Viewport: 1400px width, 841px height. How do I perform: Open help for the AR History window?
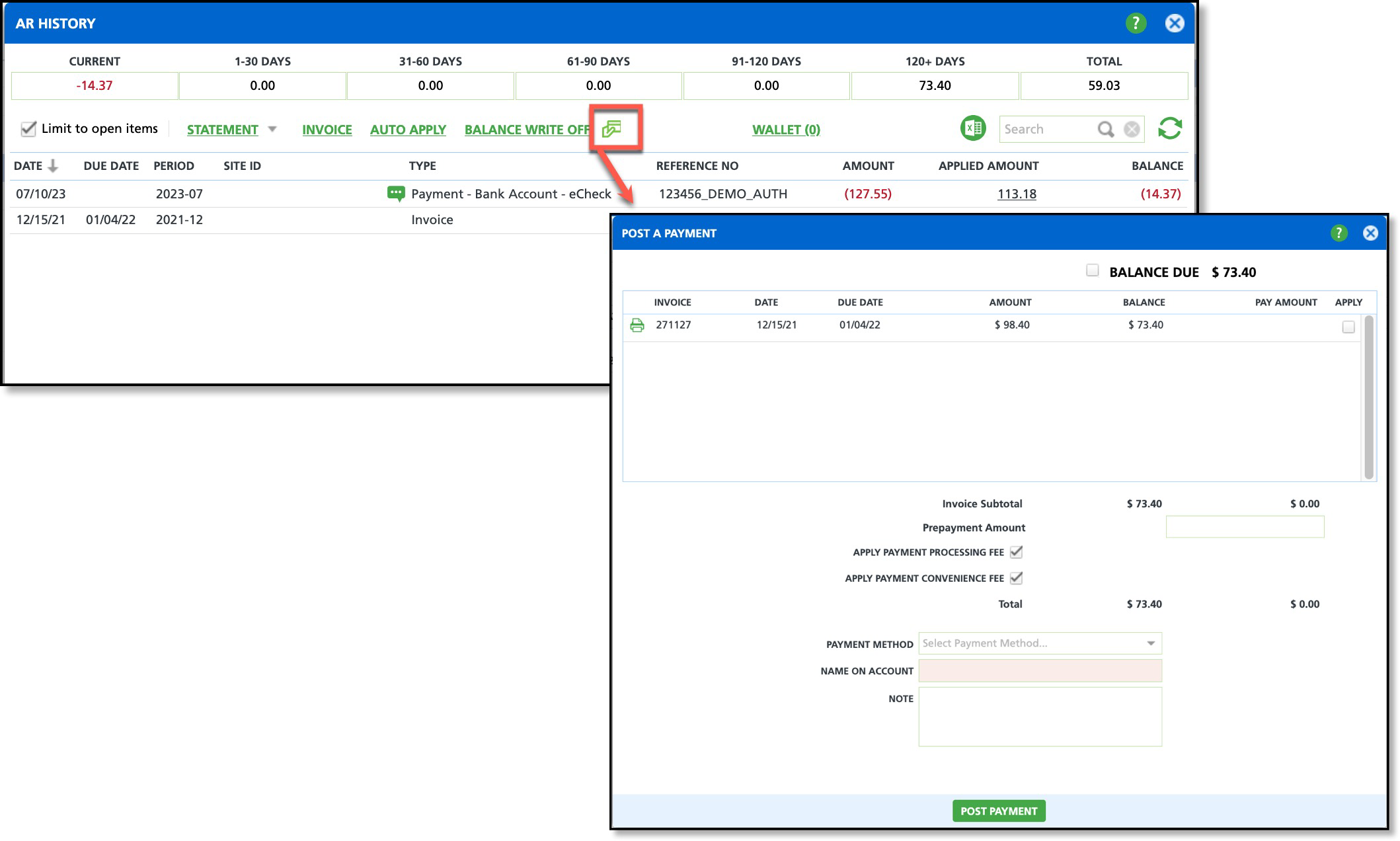click(x=1135, y=24)
